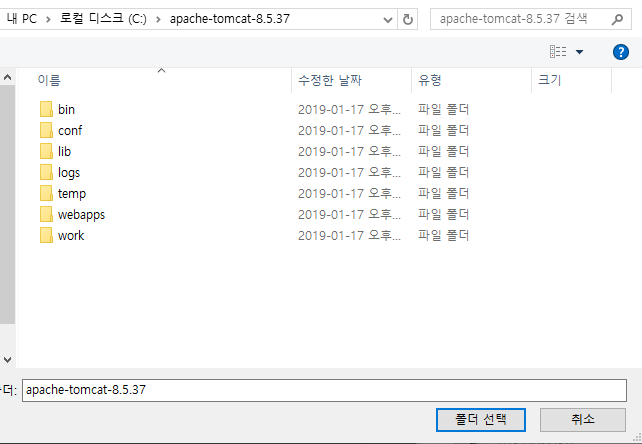Select the bin folder icon

tap(46, 109)
